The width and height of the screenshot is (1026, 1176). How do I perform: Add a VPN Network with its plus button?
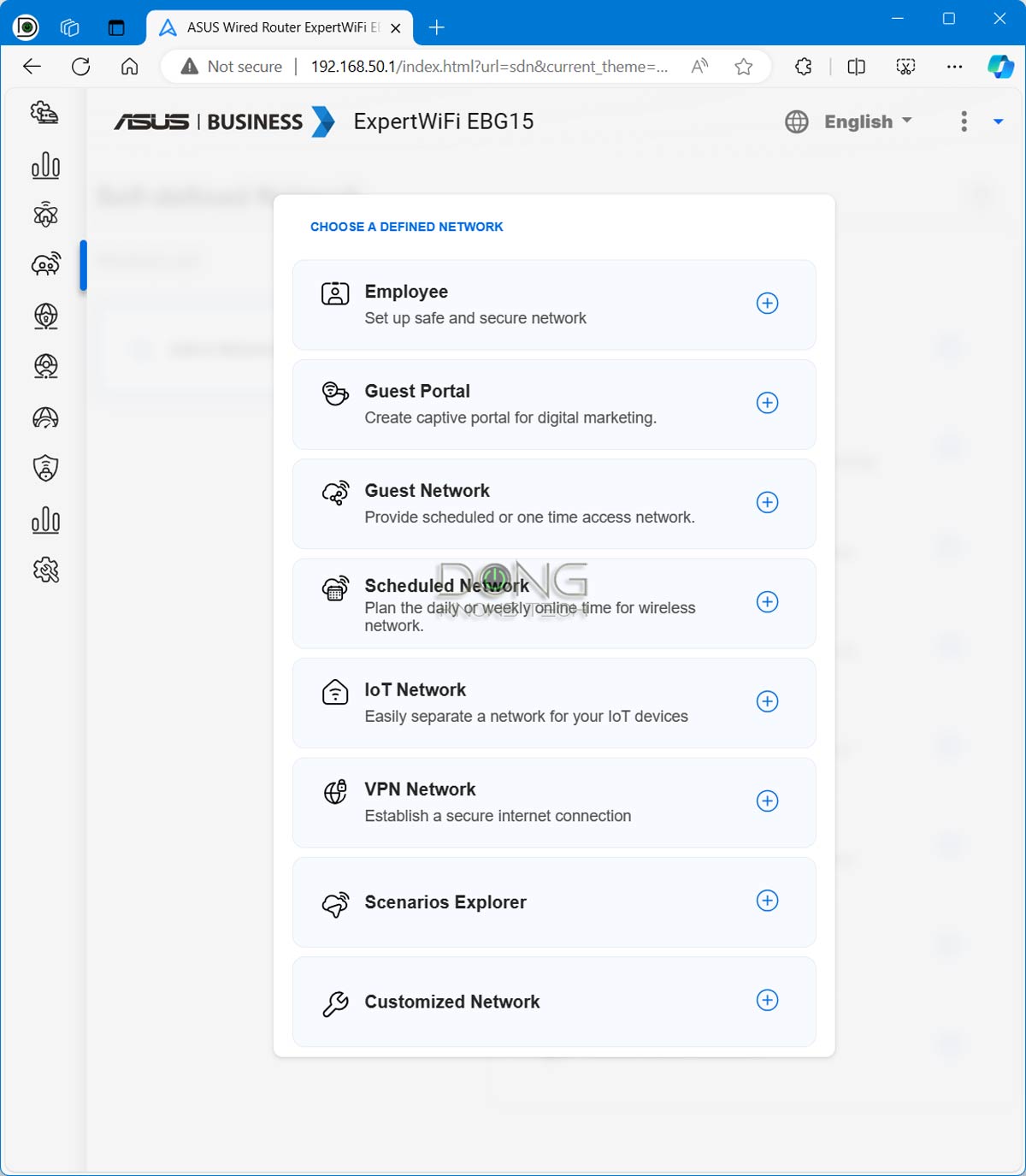[x=768, y=801]
